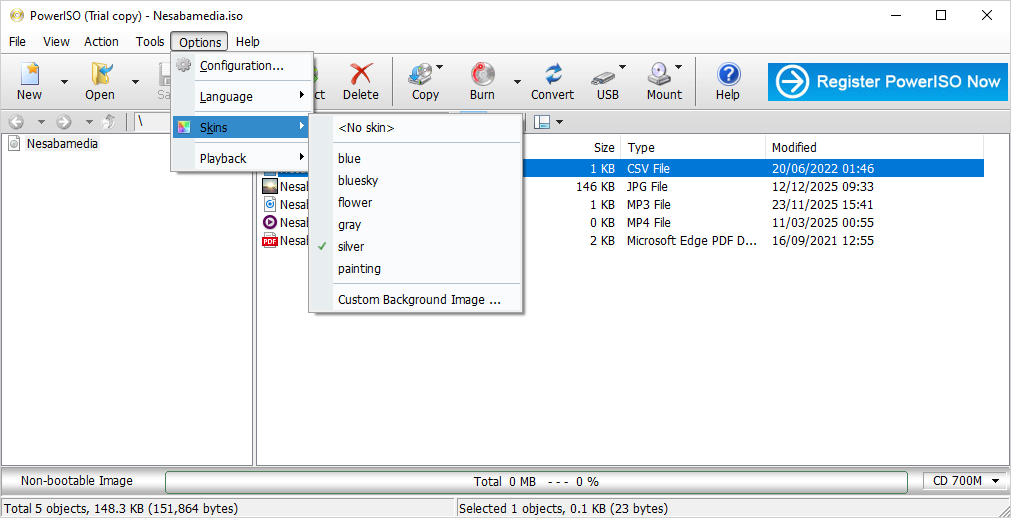The height and width of the screenshot is (518, 1011).
Task: Open the Help question mark icon
Action: tap(728, 74)
